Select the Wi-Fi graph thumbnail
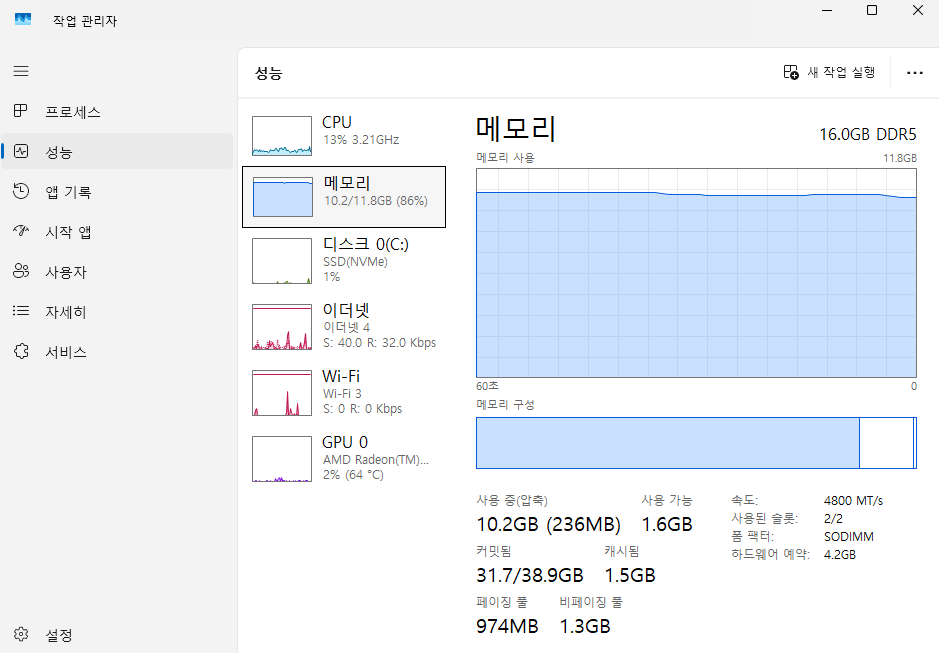Viewport: 939px width, 653px height. tap(282, 393)
